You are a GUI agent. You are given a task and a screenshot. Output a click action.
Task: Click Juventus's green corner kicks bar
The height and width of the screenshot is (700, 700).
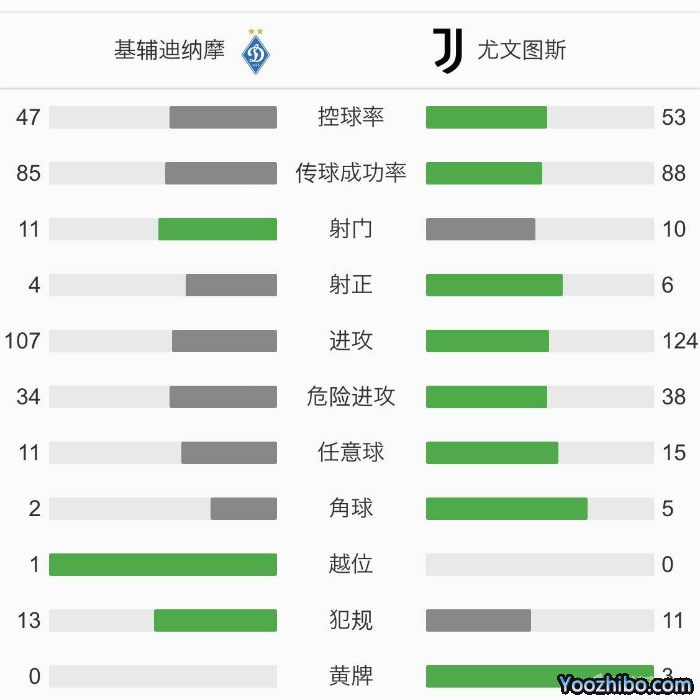pyautogui.click(x=506, y=509)
